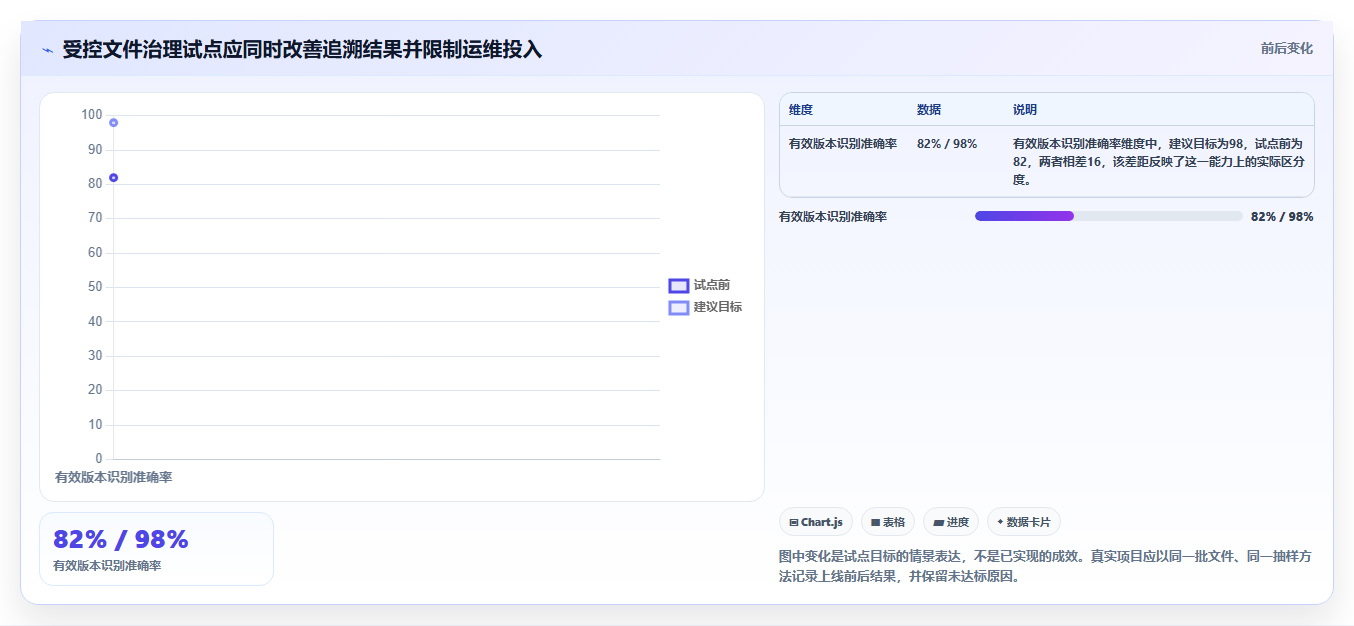
Task: Click the 82% / 98% table cell
Action: tap(947, 144)
